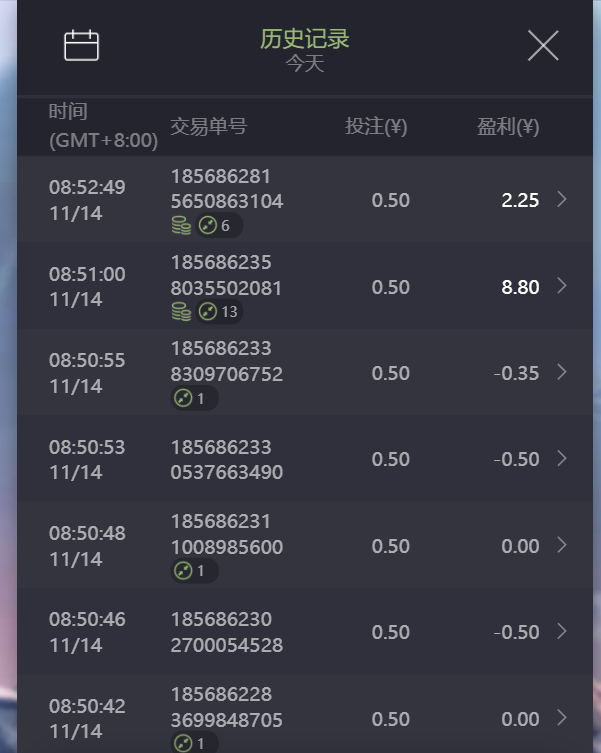Click coin stack icon in 08:52:49 record

click(181, 226)
